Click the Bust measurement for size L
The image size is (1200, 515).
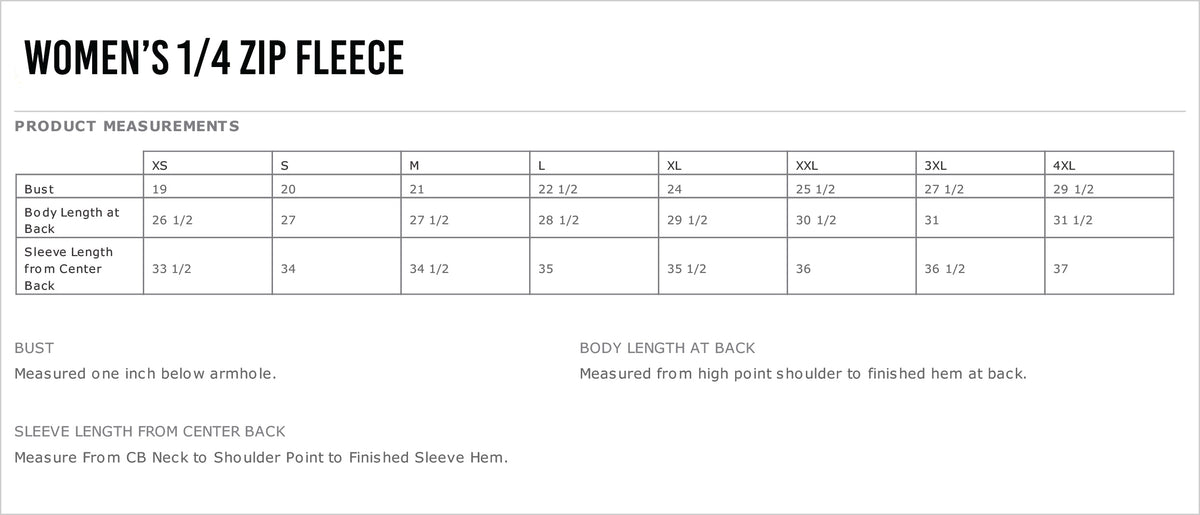(x=558, y=189)
